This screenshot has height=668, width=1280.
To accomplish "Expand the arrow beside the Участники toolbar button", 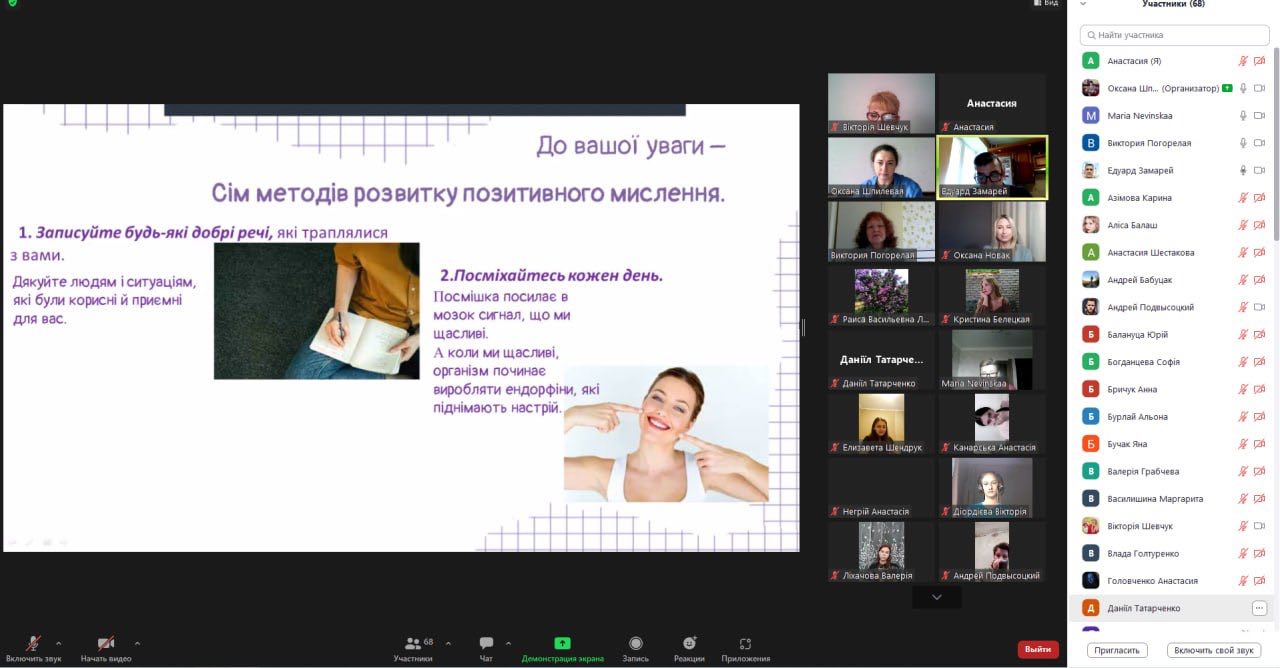I will click(448, 643).
